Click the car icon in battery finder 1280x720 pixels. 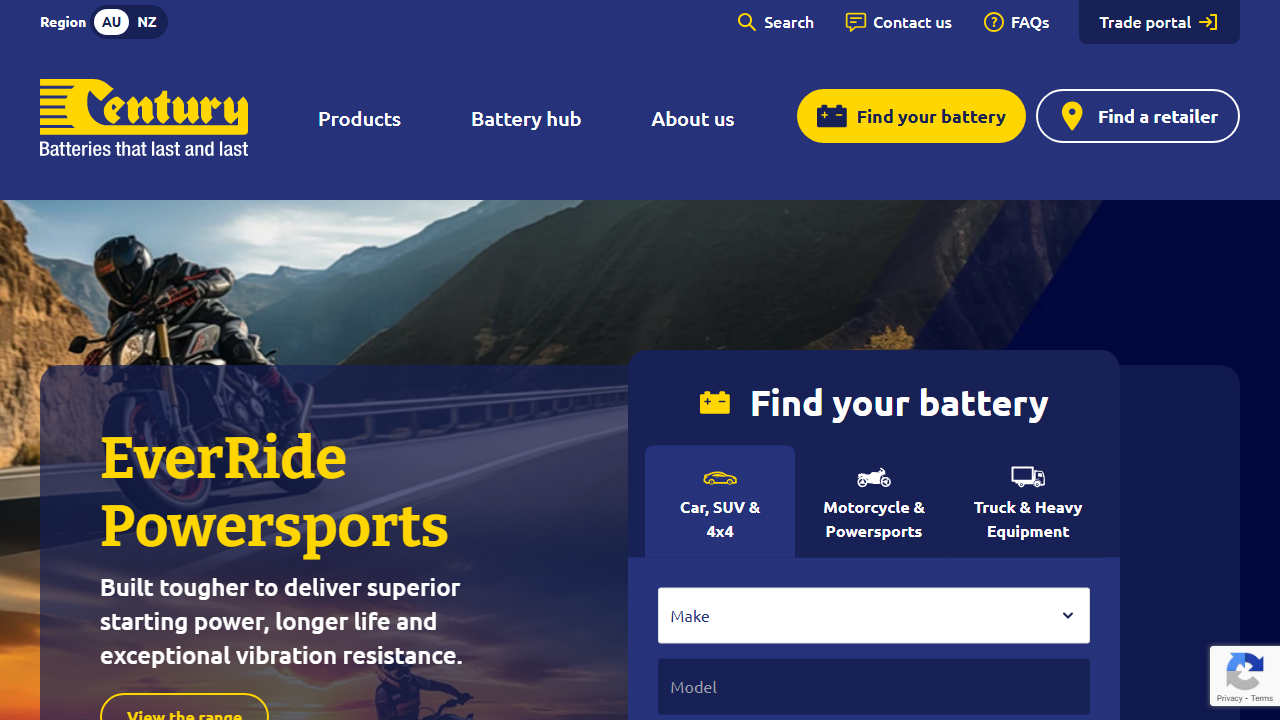[720, 477]
